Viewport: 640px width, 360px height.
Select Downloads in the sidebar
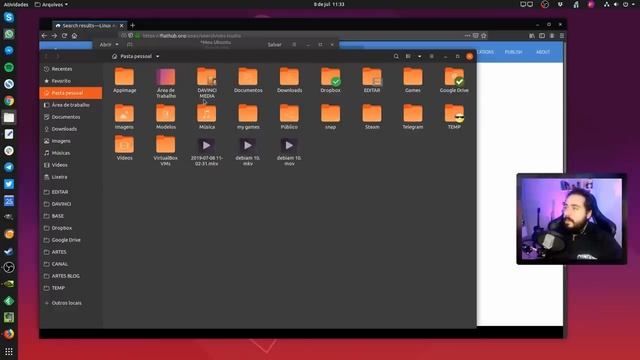[71, 129]
